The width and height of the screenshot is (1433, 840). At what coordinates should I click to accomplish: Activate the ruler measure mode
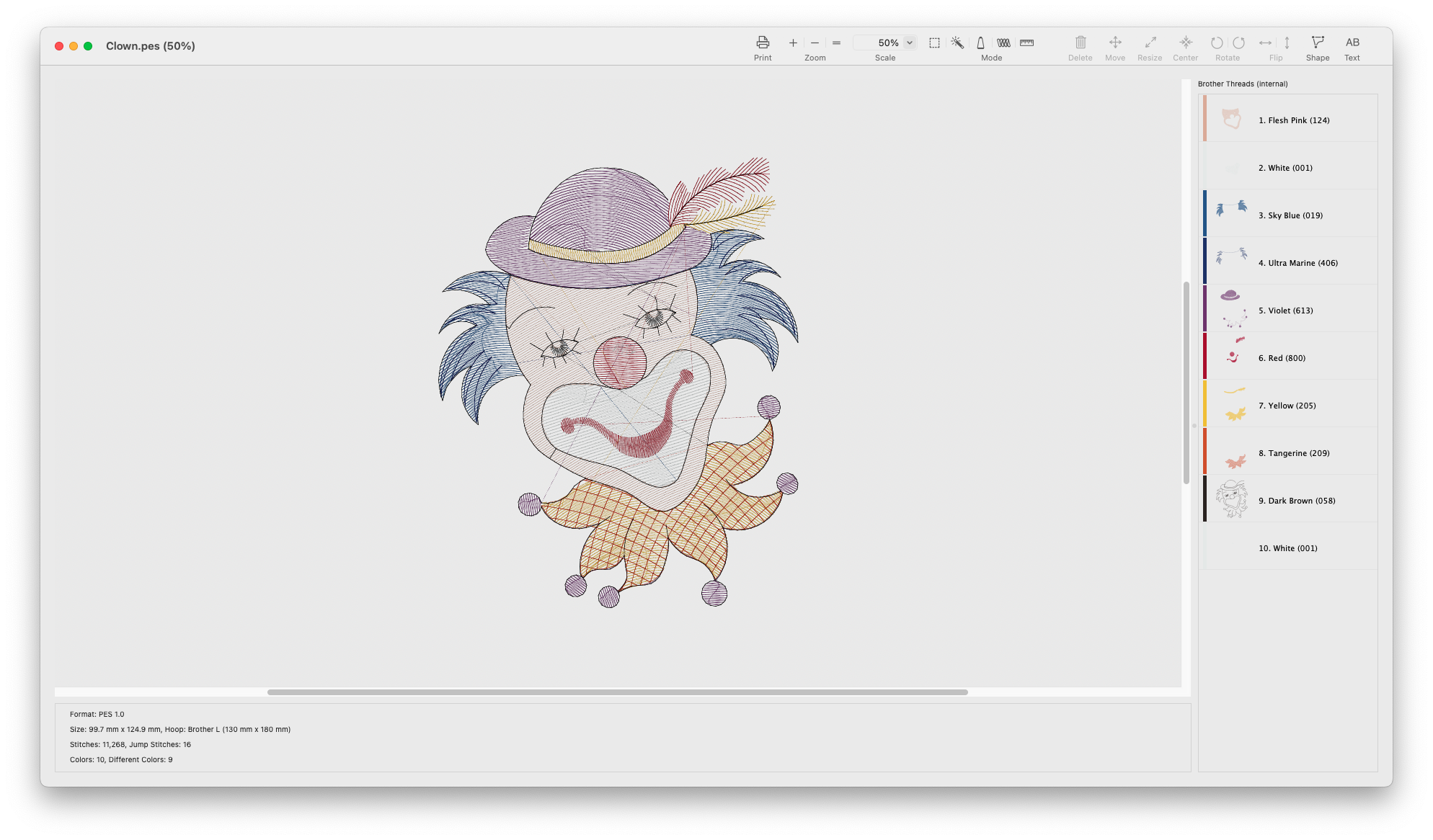point(1026,43)
